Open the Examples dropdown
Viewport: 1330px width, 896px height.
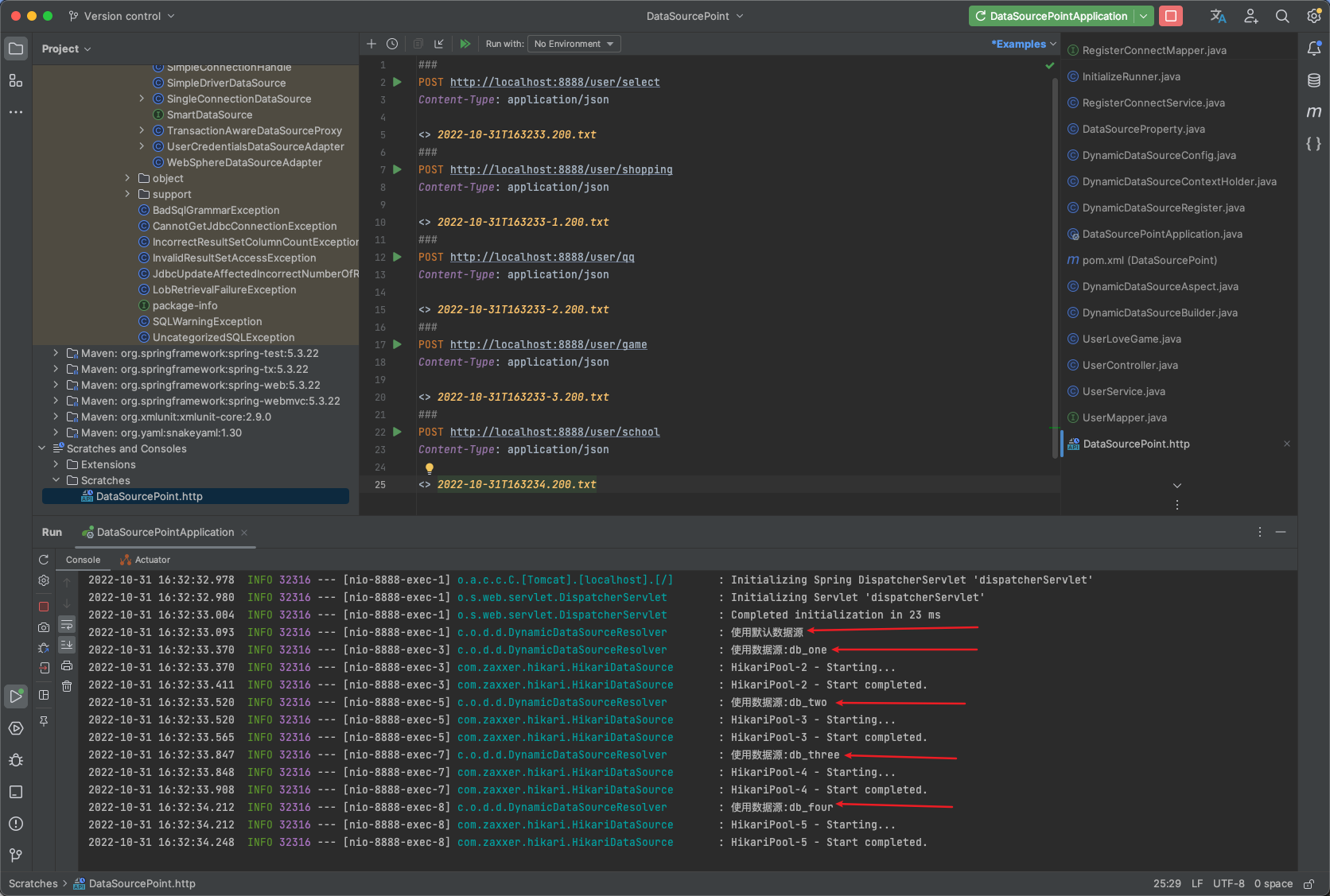(x=1023, y=44)
